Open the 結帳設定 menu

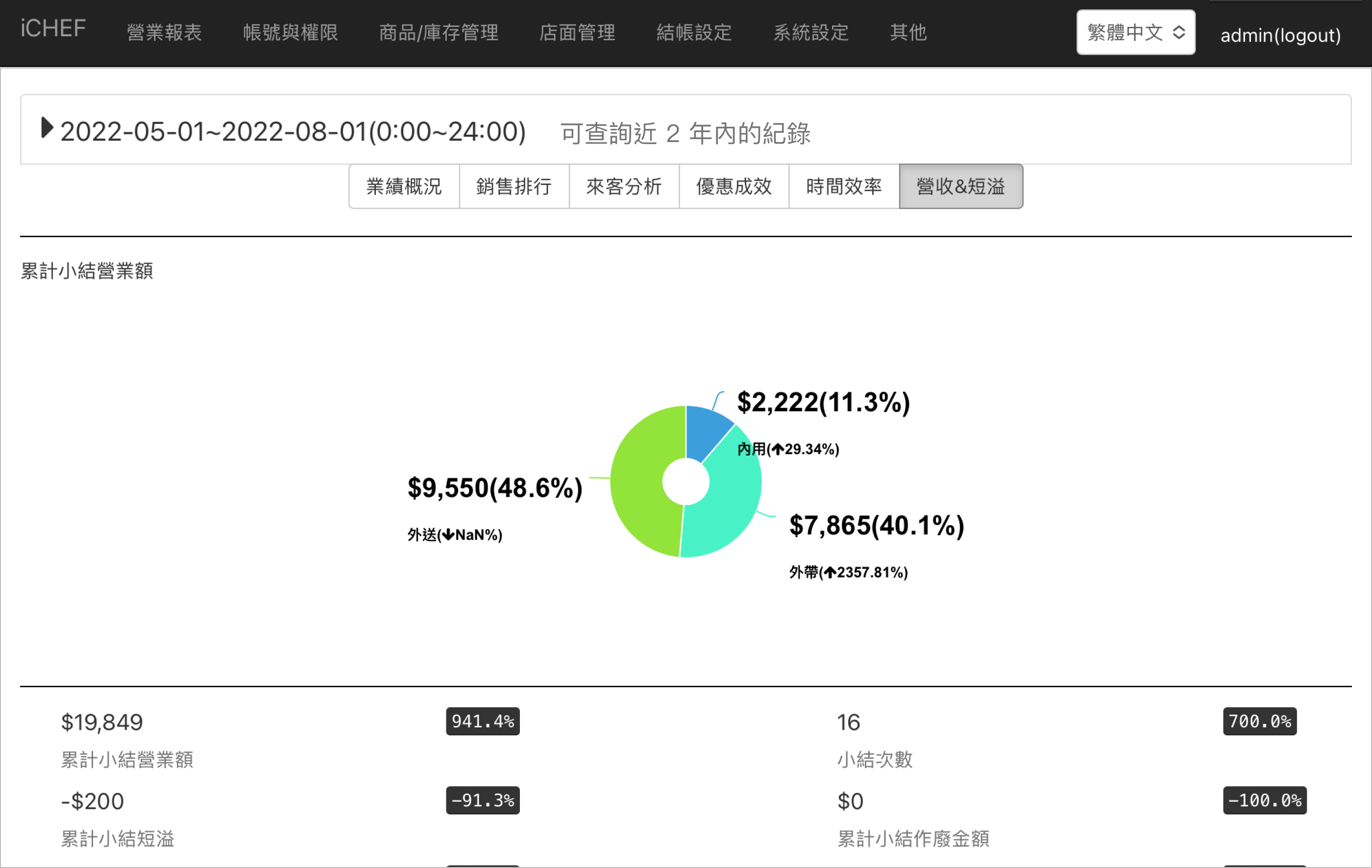[694, 32]
